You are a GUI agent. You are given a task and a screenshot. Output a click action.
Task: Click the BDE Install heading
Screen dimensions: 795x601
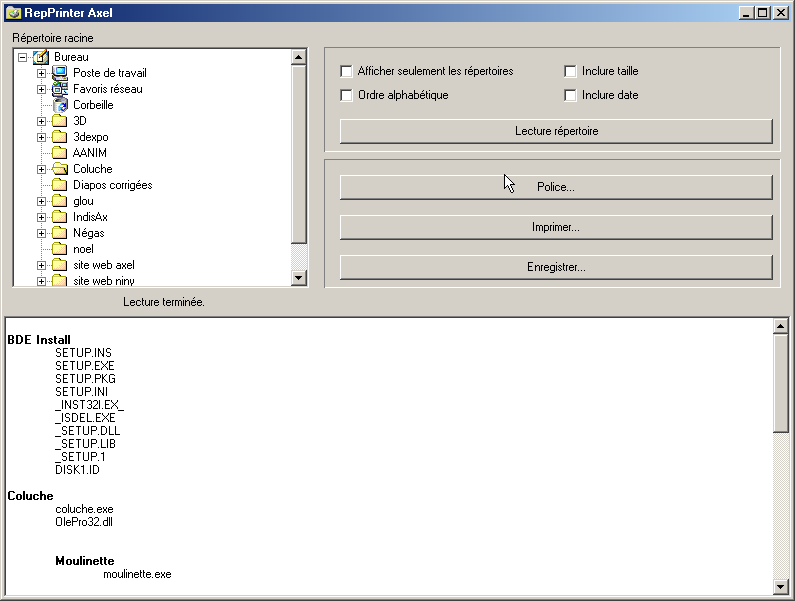(x=39, y=340)
